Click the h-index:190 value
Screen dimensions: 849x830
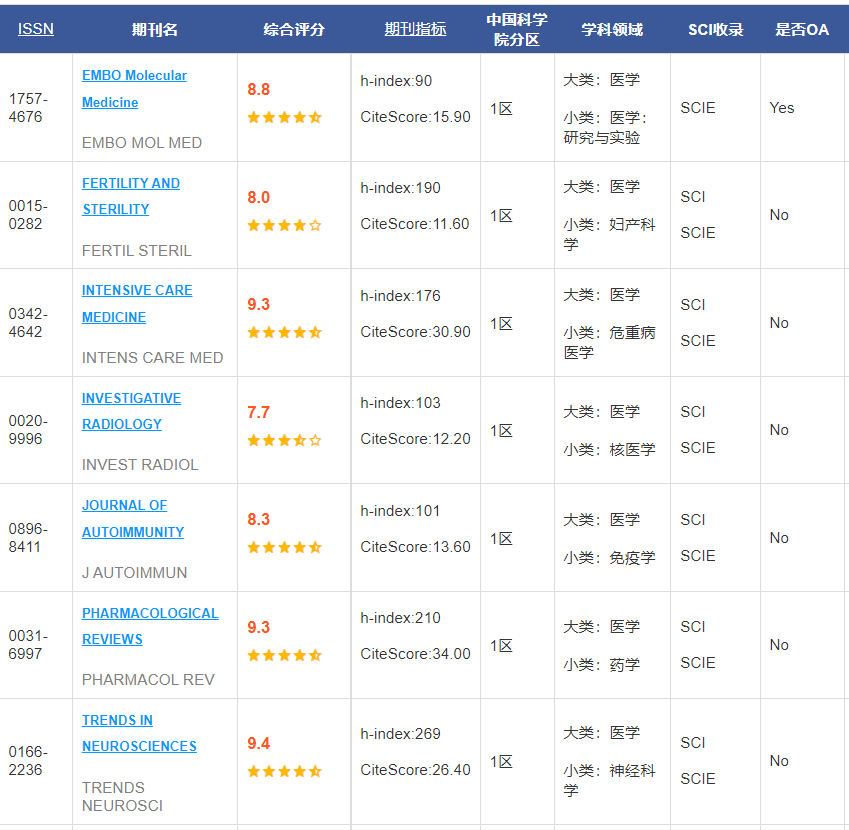pyautogui.click(x=401, y=188)
